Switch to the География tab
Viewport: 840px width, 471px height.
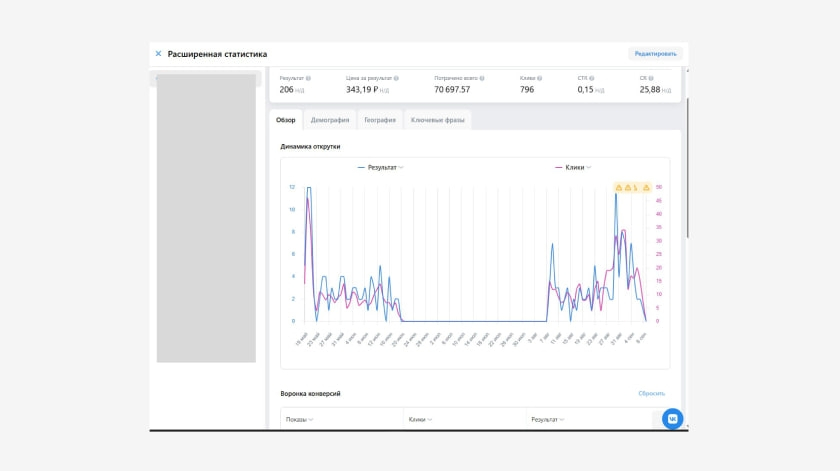pos(380,120)
